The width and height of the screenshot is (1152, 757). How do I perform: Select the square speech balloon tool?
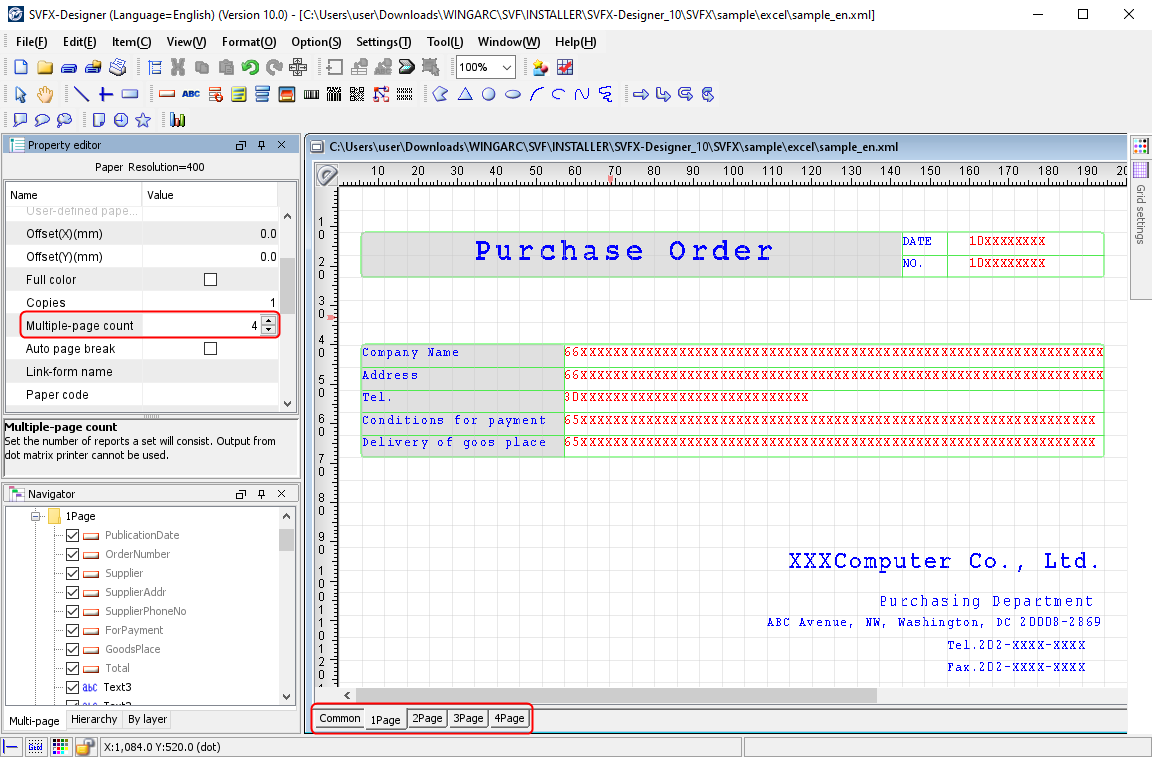20,120
